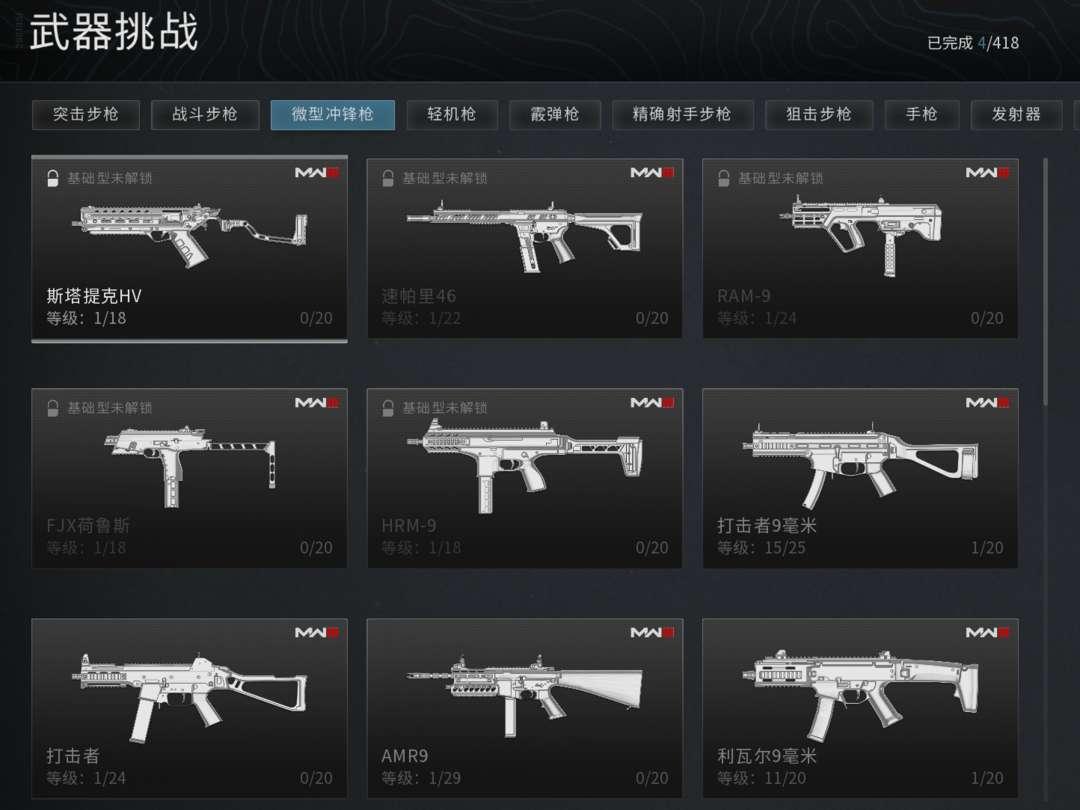This screenshot has width=1080, height=810.
Task: Click MWIII logo on 打击者9毫米 card
Action: click(987, 402)
